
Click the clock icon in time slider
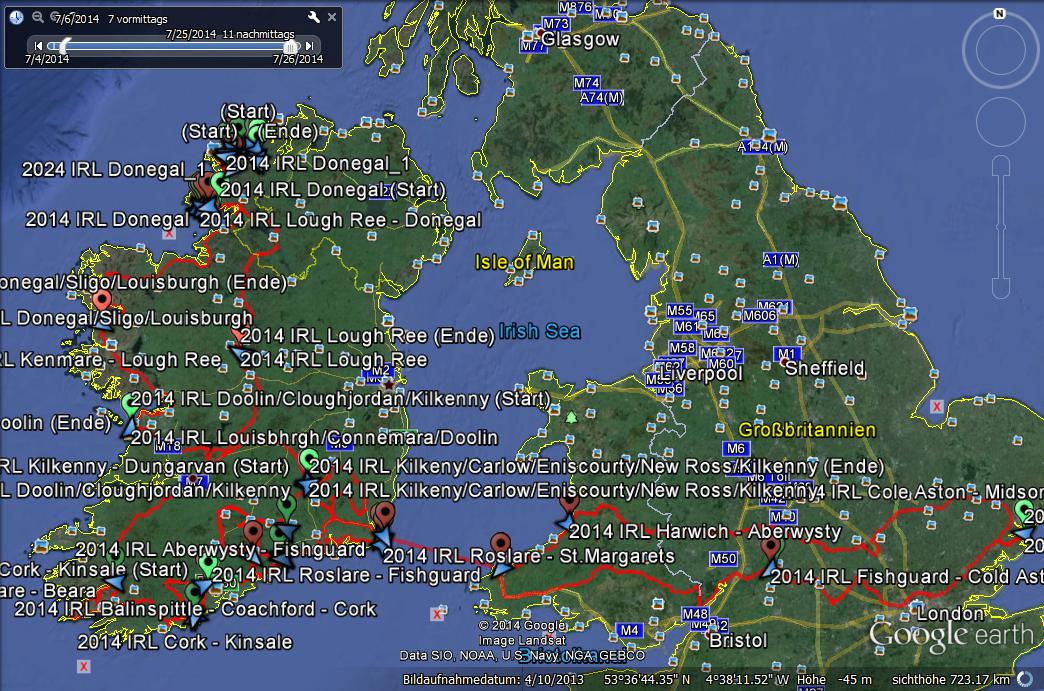pos(16,17)
